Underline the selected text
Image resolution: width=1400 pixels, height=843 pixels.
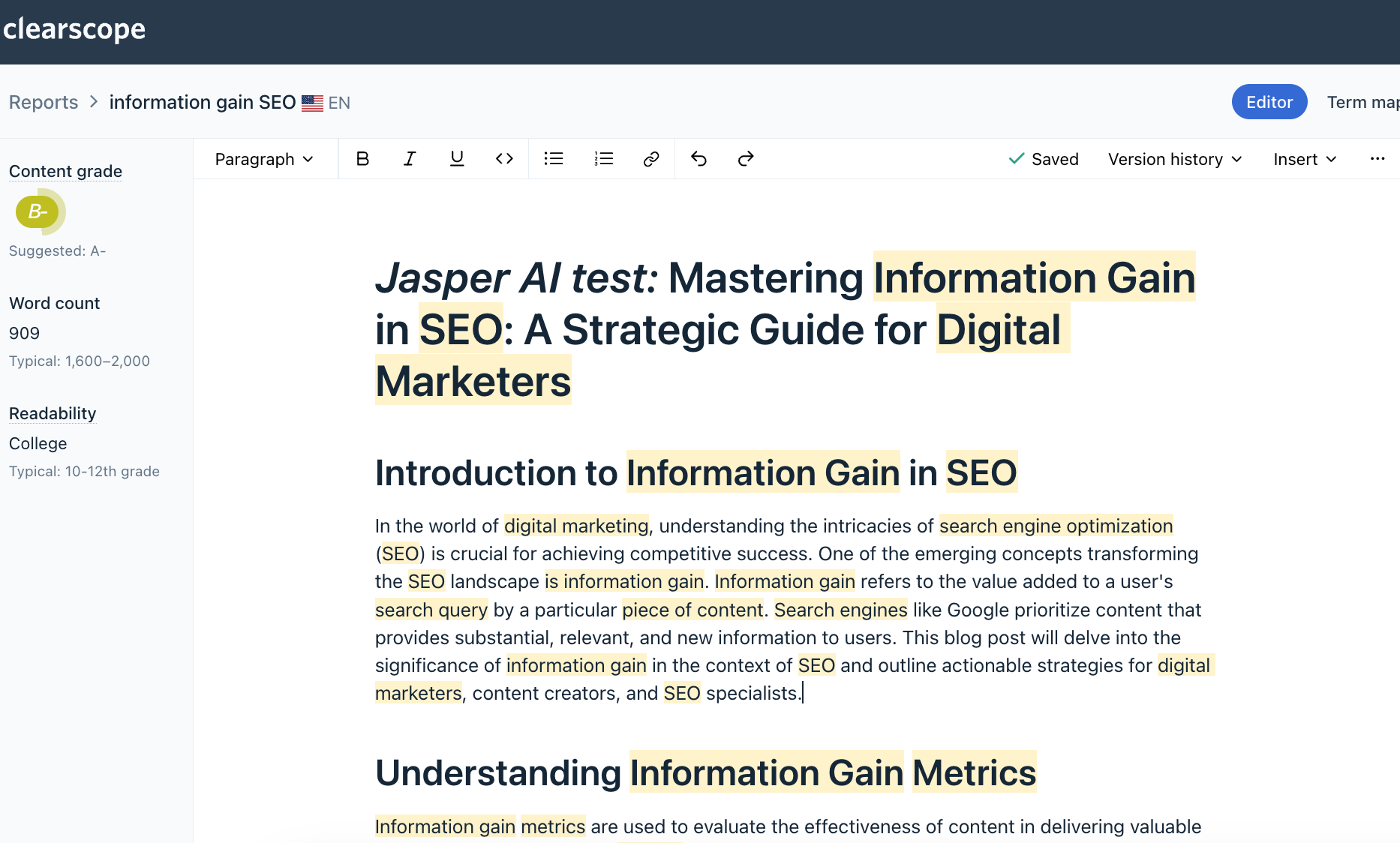click(x=457, y=159)
